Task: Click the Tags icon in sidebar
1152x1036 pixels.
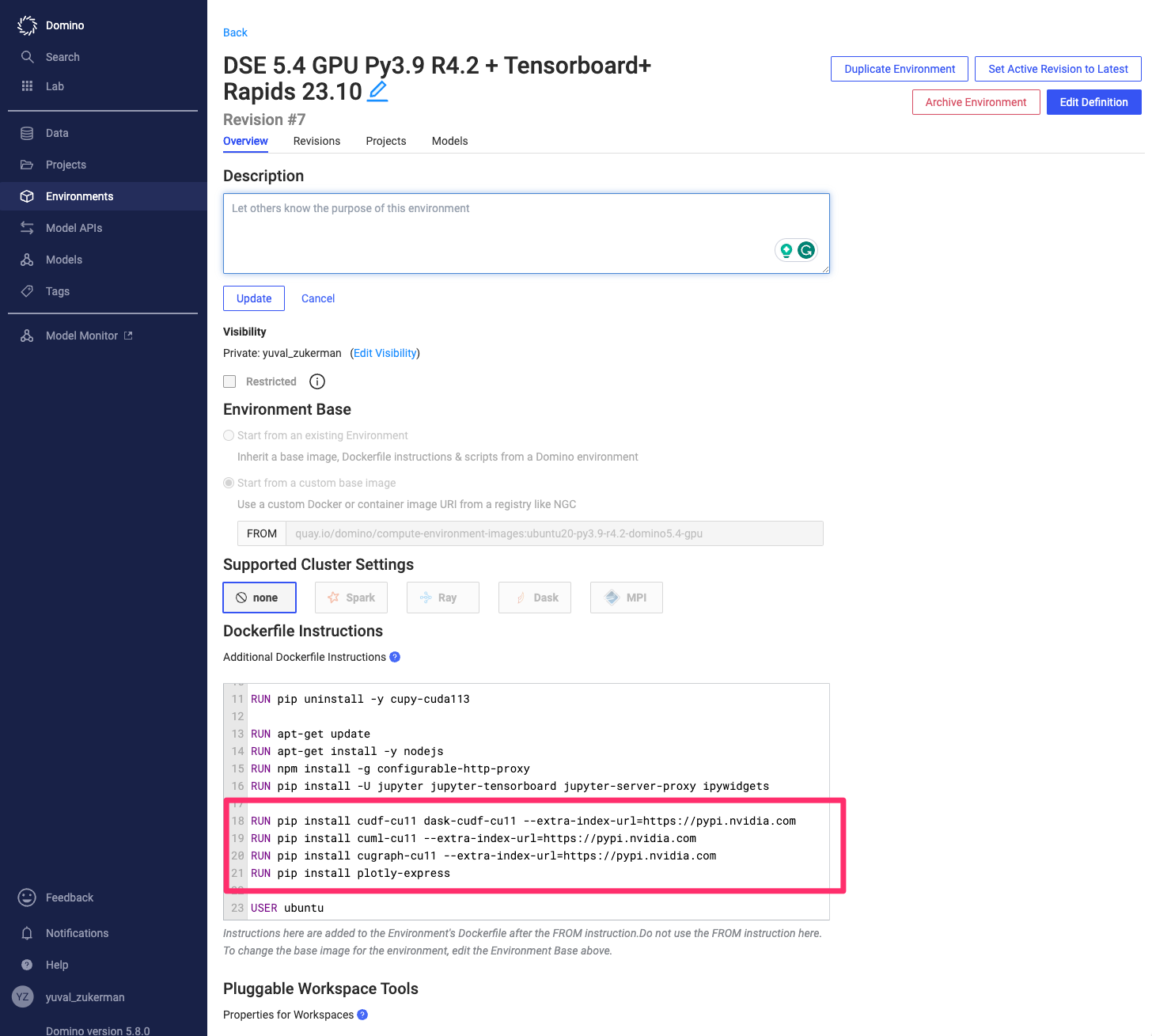Action: pyautogui.click(x=27, y=291)
